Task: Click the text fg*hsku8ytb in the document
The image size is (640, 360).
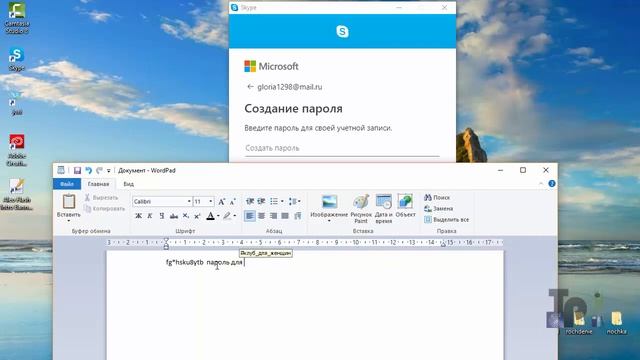Action: pyautogui.click(x=184, y=262)
